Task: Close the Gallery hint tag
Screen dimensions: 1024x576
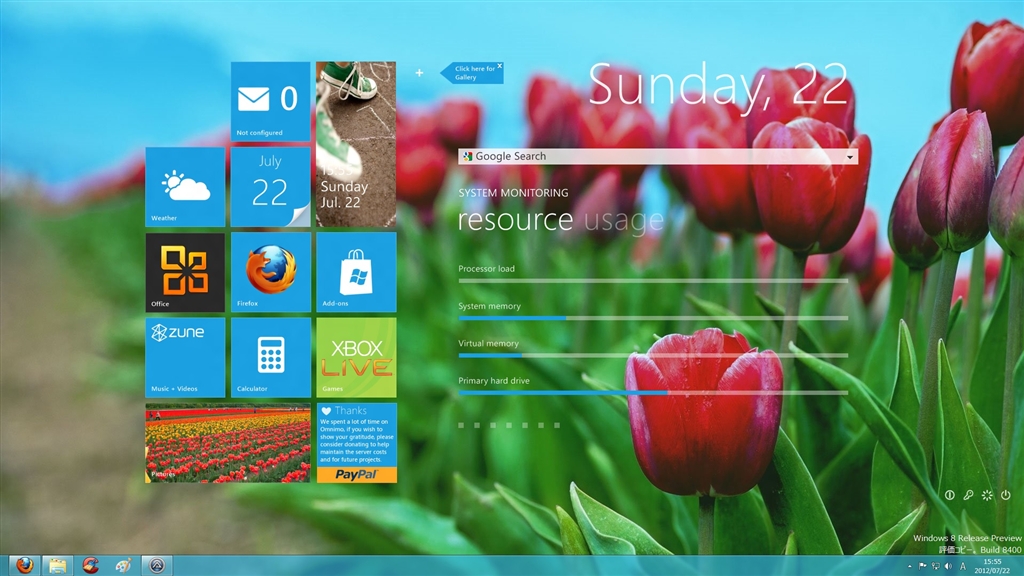Action: click(x=500, y=66)
